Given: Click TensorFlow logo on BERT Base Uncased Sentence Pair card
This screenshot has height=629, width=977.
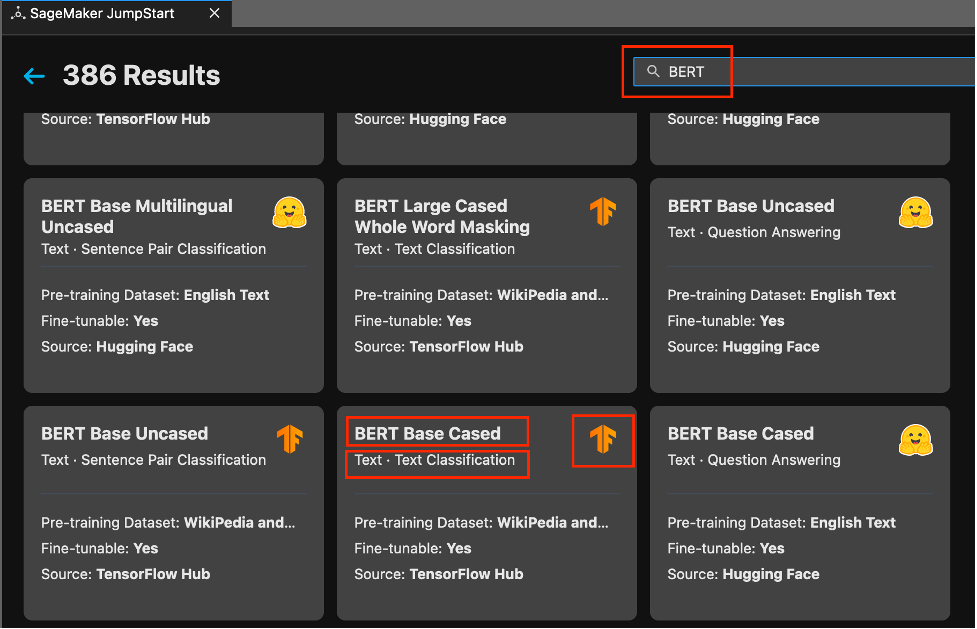Looking at the screenshot, I should (x=289, y=439).
